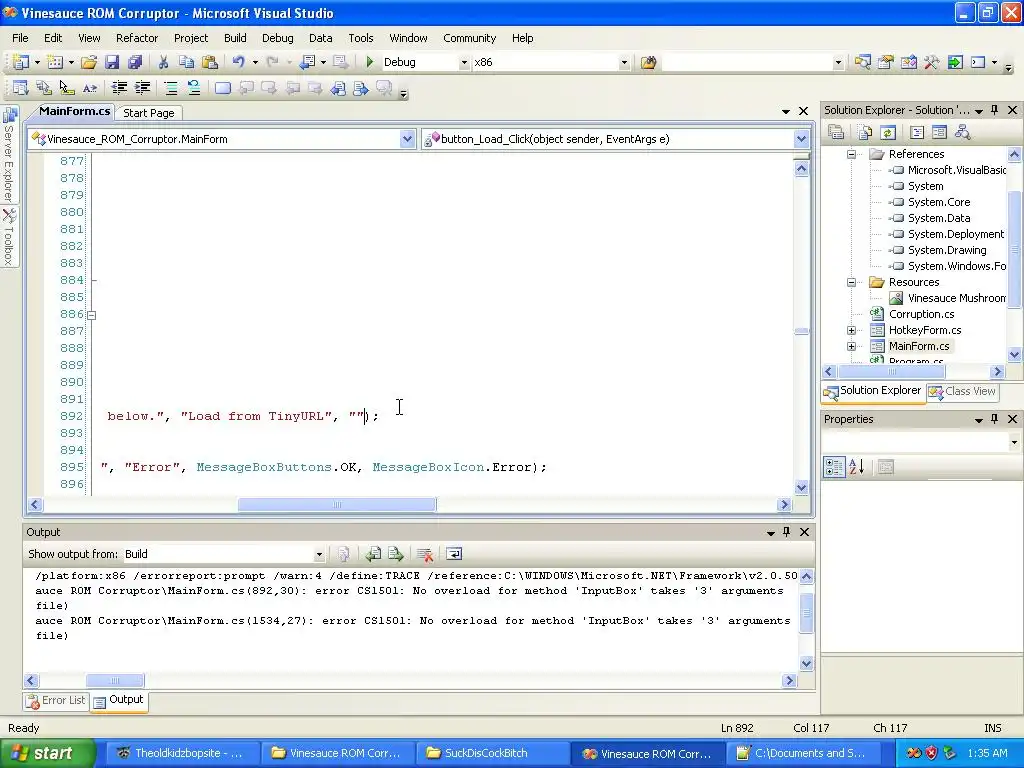This screenshot has width=1024, height=768.
Task: Open the Debug menu in menu bar
Action: pyautogui.click(x=278, y=38)
